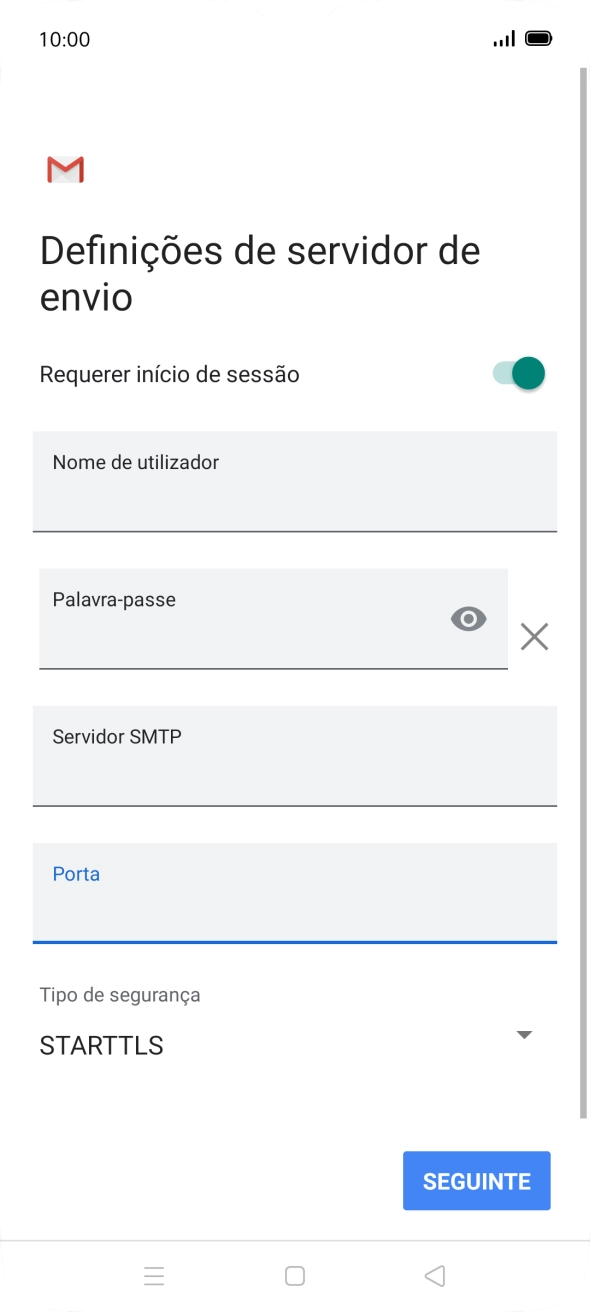This screenshot has width=590, height=1312.
Task: Show the password with the eye icon
Action: [468, 620]
